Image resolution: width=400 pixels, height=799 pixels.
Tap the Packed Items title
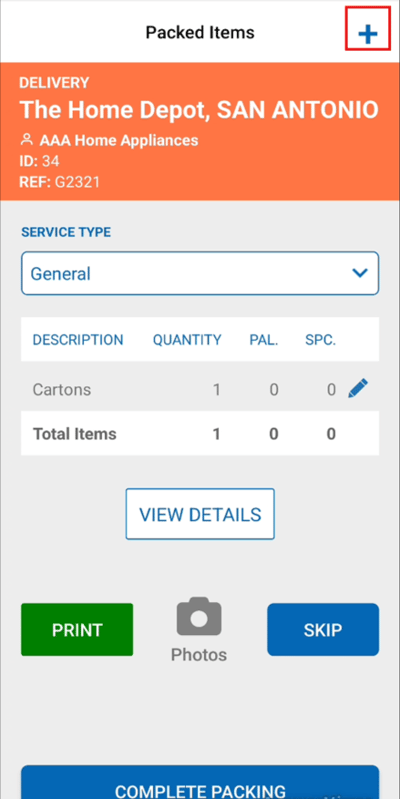[x=200, y=33]
